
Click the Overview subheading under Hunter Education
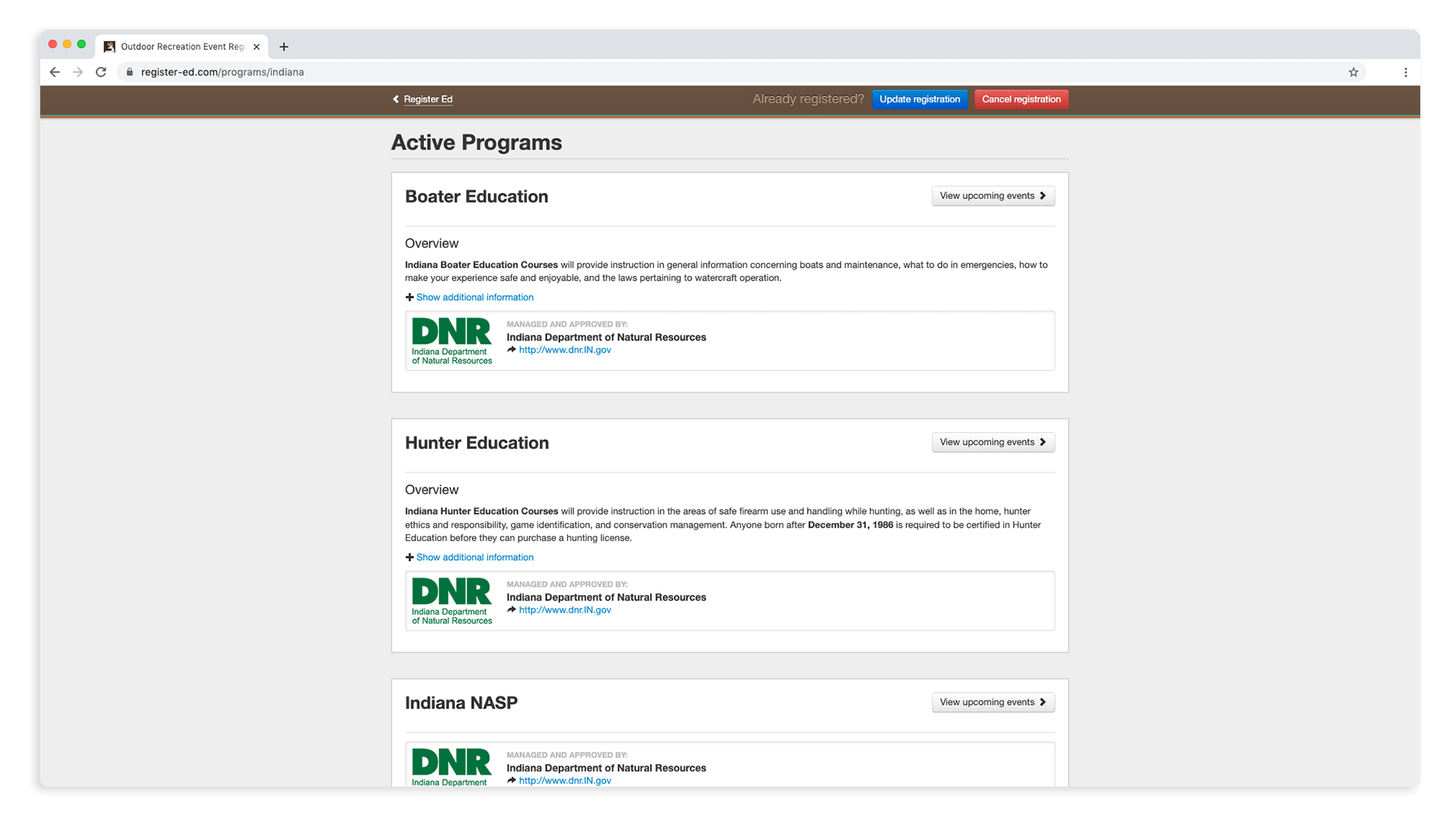(431, 490)
